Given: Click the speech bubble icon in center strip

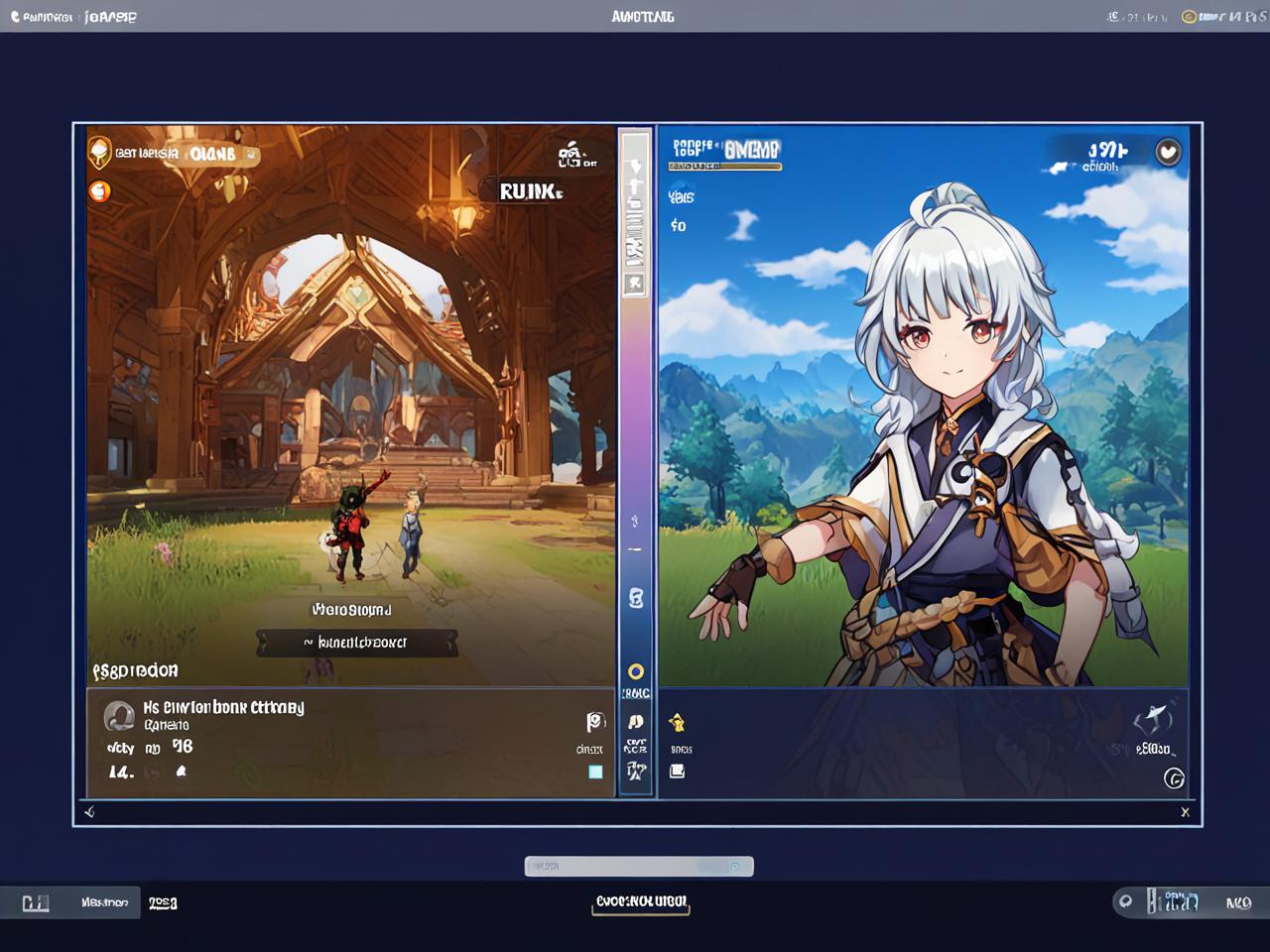Looking at the screenshot, I should [x=636, y=721].
